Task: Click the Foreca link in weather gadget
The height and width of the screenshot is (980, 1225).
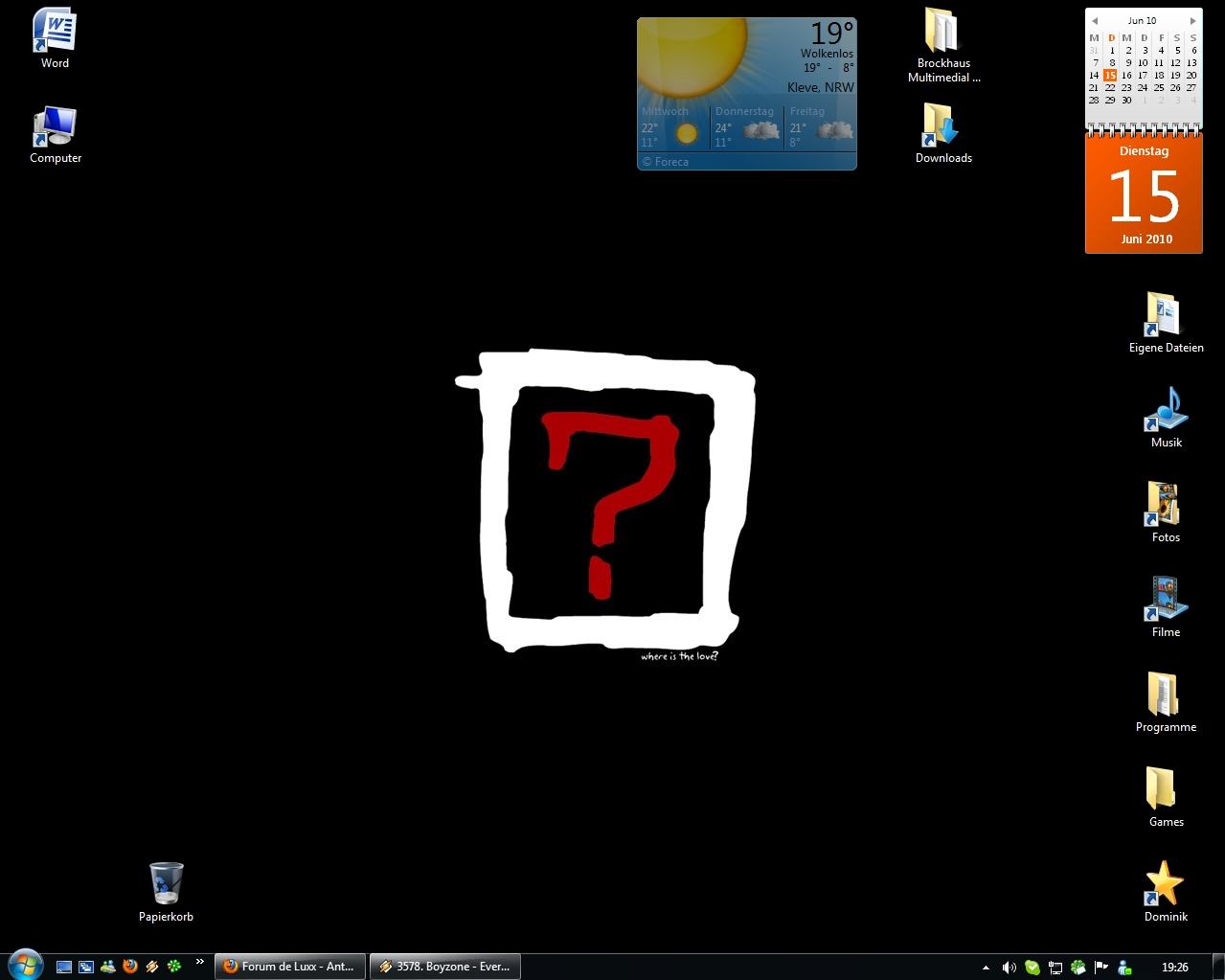Action: pyautogui.click(x=666, y=162)
